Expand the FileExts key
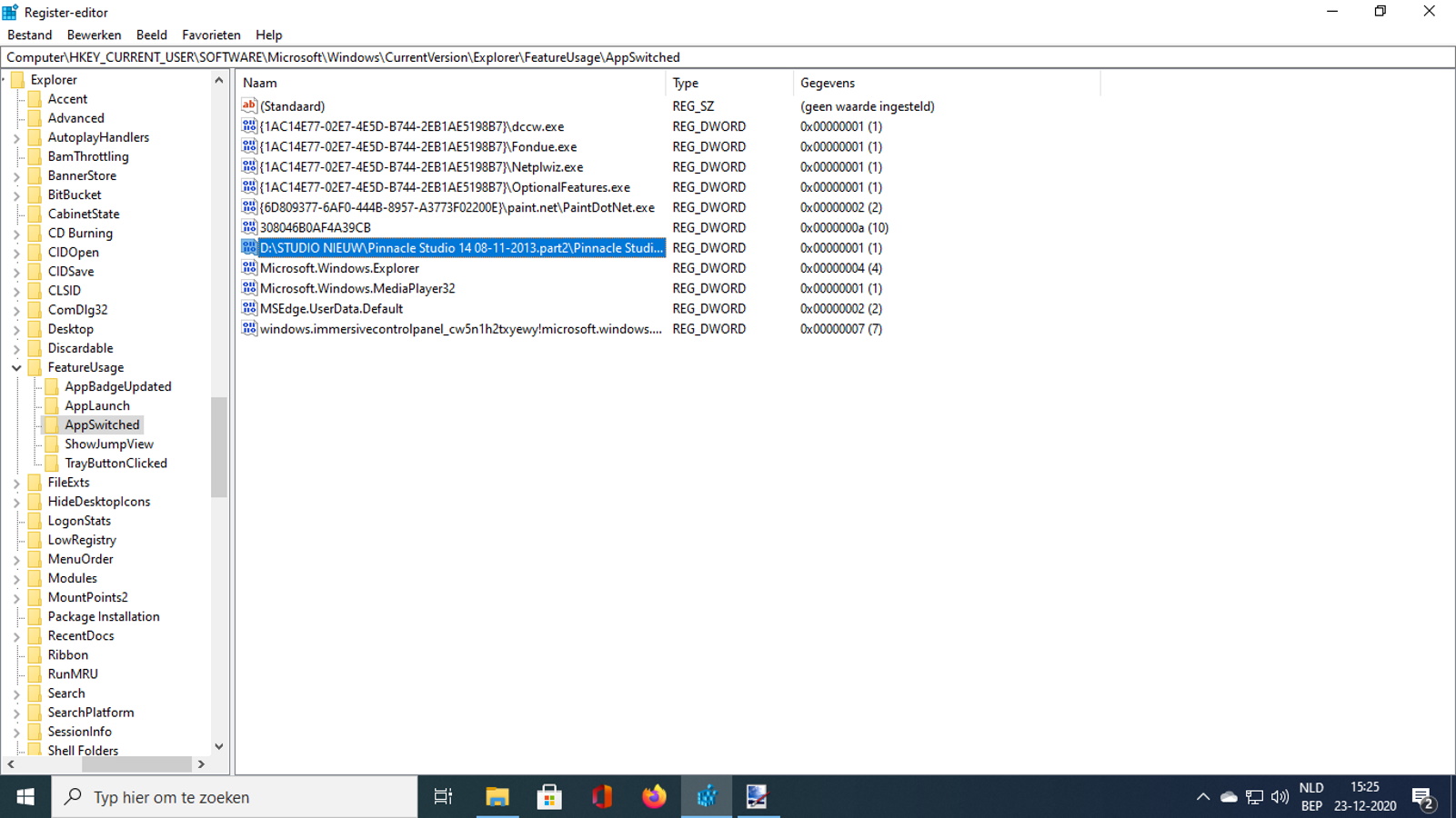 click(x=16, y=483)
